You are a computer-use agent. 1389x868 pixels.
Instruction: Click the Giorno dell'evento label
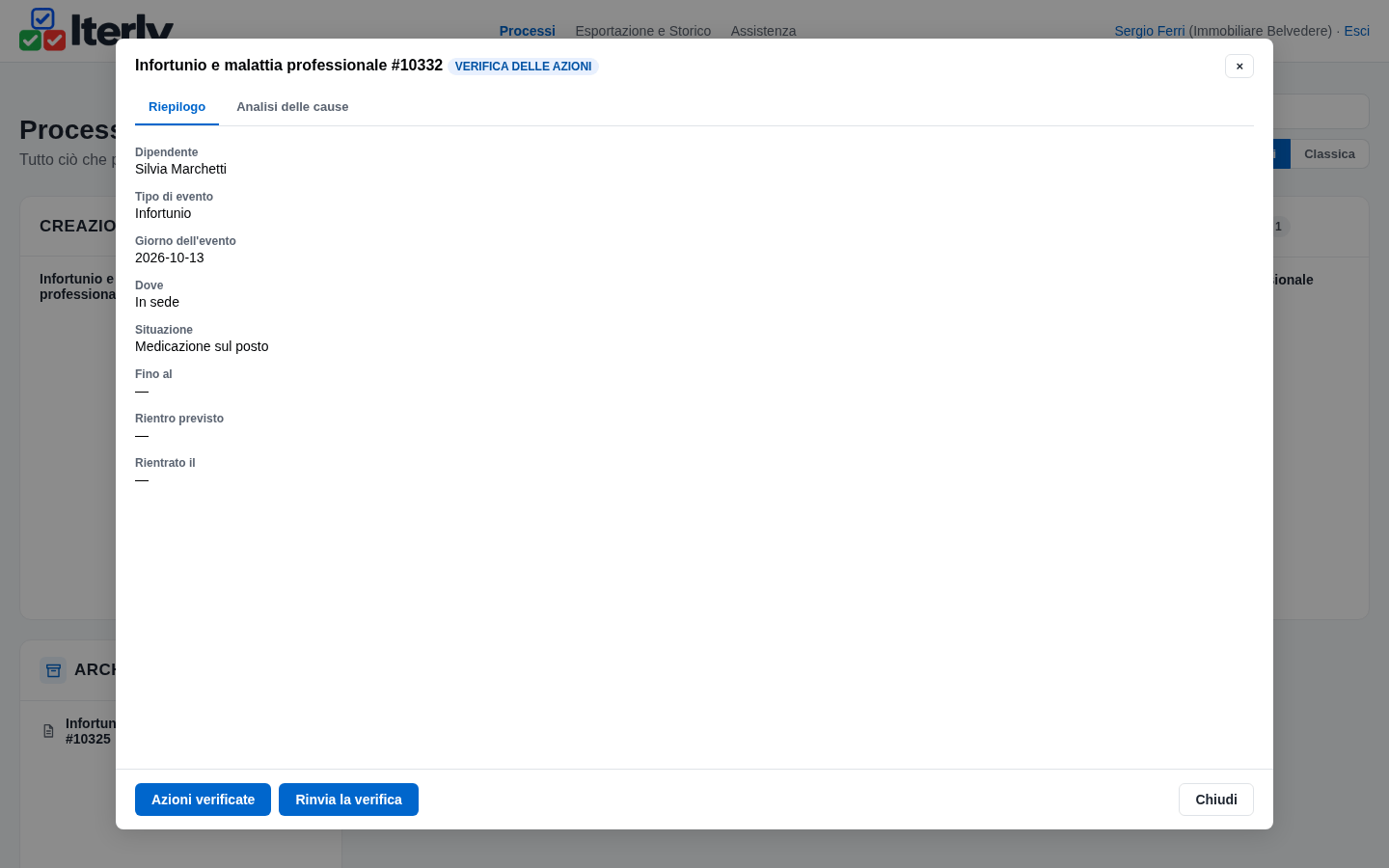tap(185, 241)
